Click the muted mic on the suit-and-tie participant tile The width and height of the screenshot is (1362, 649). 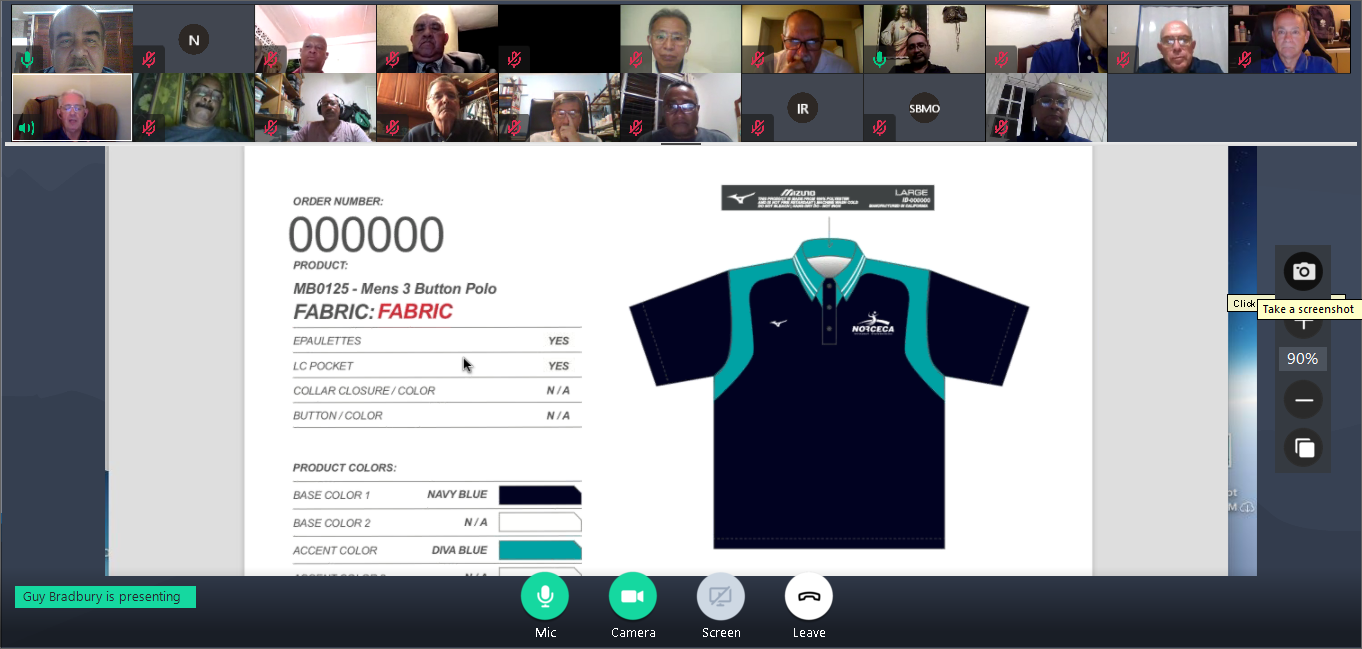tap(392, 59)
